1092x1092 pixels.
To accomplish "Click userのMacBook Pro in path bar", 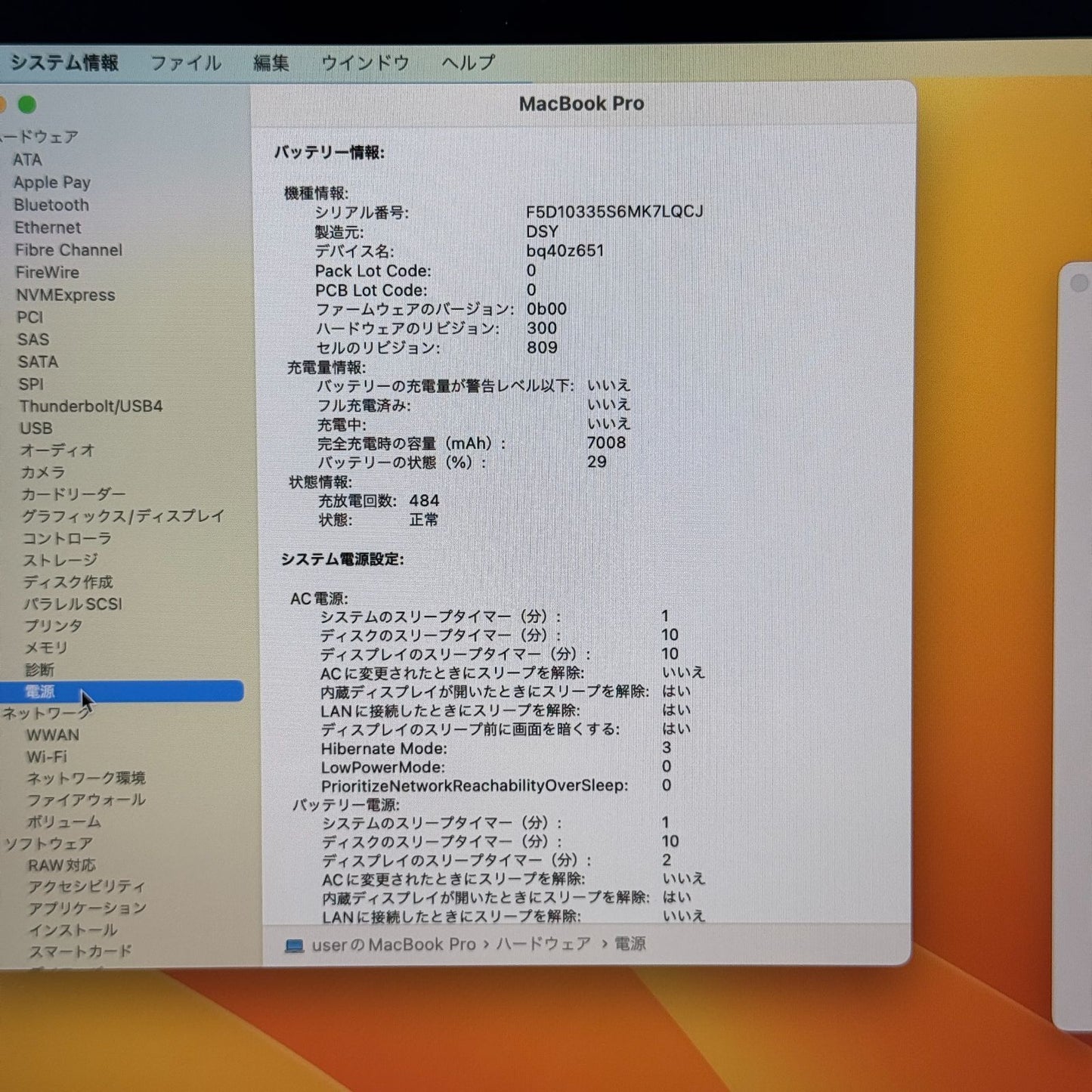I will (394, 945).
